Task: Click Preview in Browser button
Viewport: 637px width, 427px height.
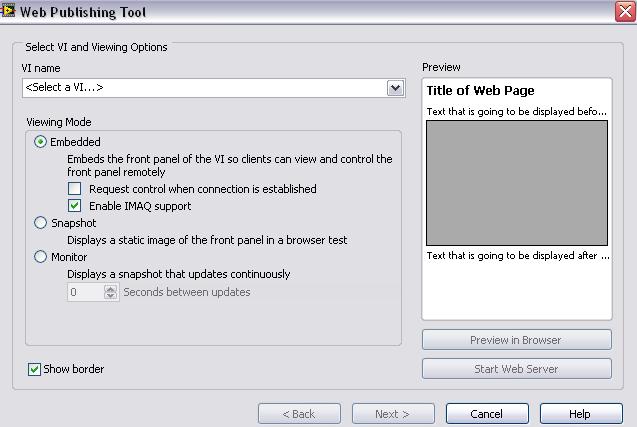Action: [516, 340]
